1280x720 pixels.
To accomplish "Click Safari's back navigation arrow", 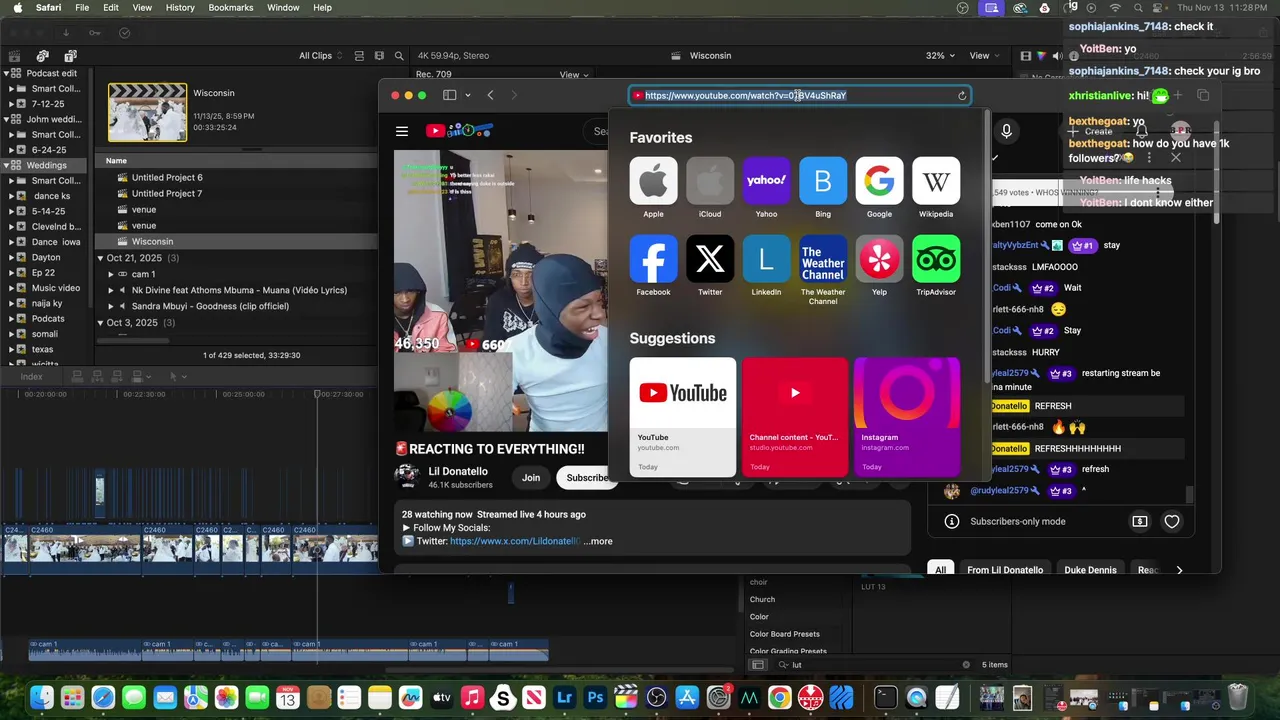I will [490, 95].
